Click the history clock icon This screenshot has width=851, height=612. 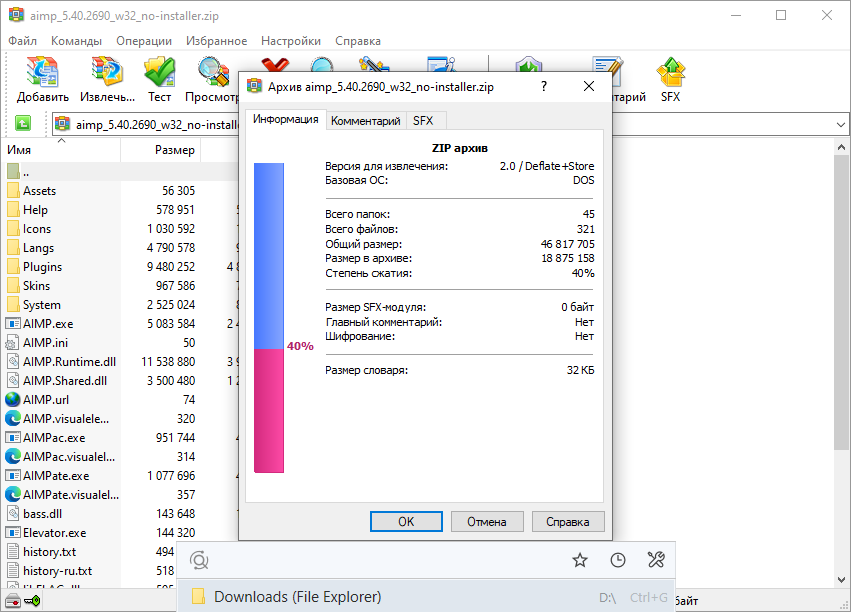[618, 560]
